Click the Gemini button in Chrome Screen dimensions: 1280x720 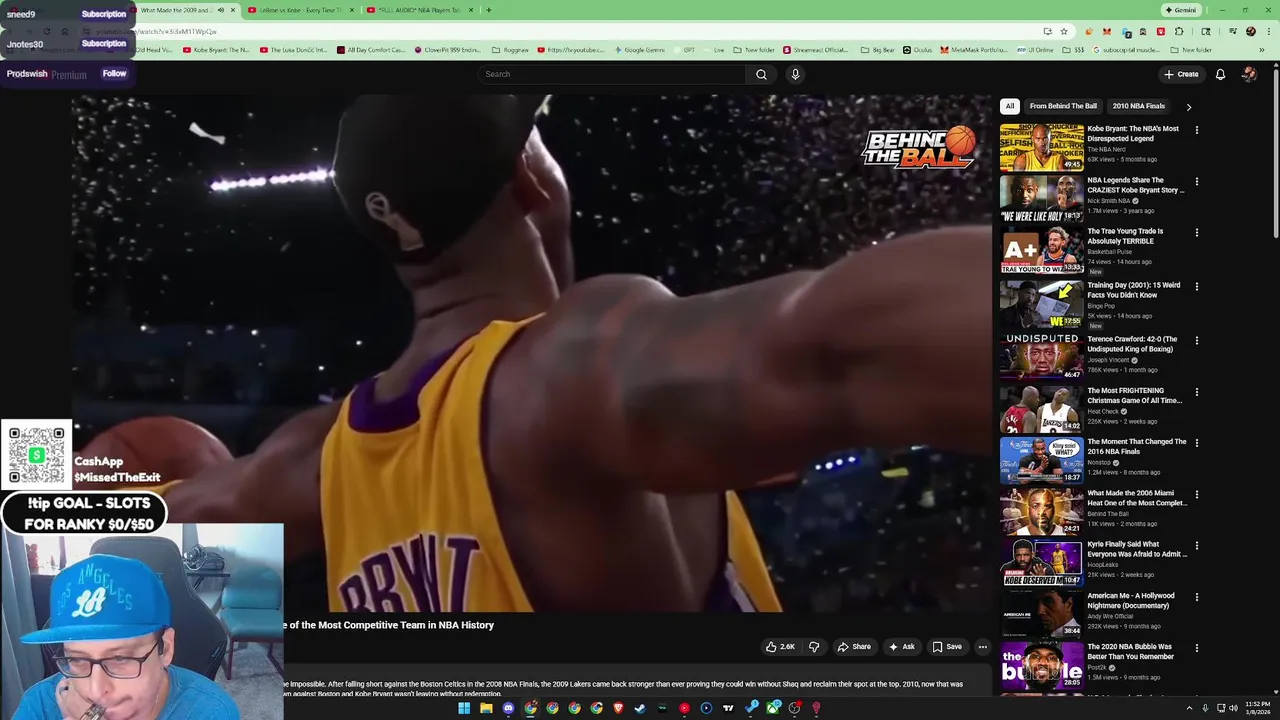click(x=1180, y=10)
